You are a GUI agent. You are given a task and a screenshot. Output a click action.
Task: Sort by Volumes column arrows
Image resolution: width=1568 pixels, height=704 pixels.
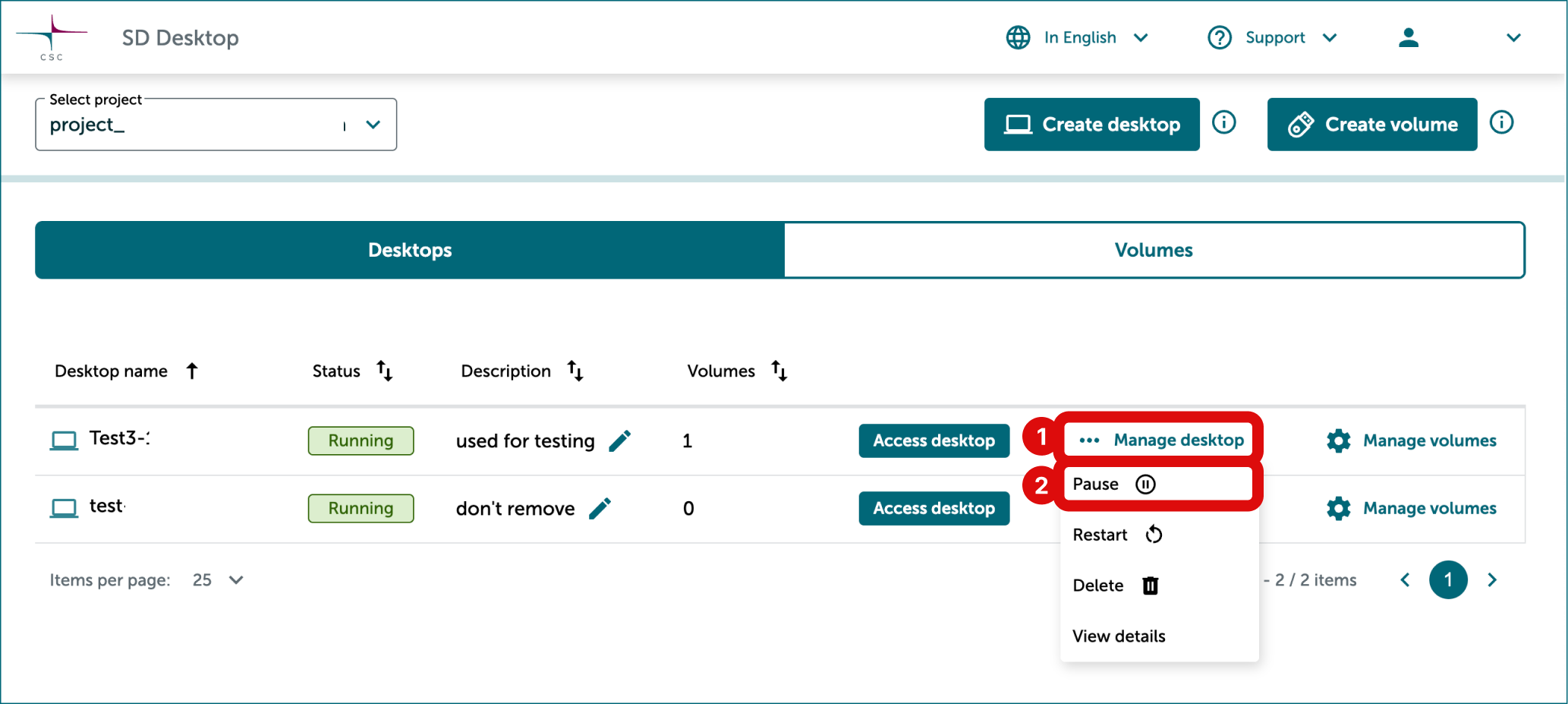pos(779,371)
